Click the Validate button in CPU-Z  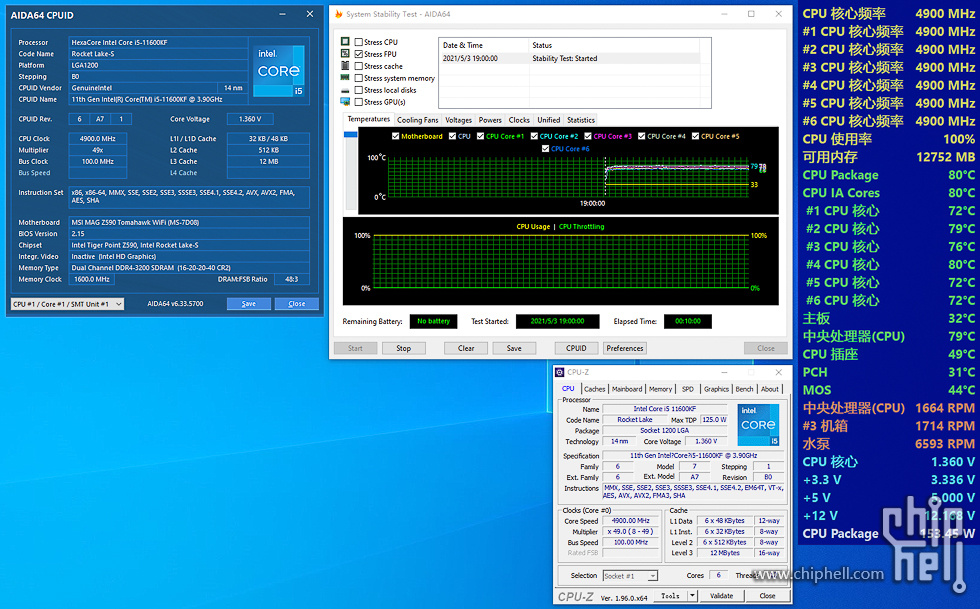tap(721, 596)
